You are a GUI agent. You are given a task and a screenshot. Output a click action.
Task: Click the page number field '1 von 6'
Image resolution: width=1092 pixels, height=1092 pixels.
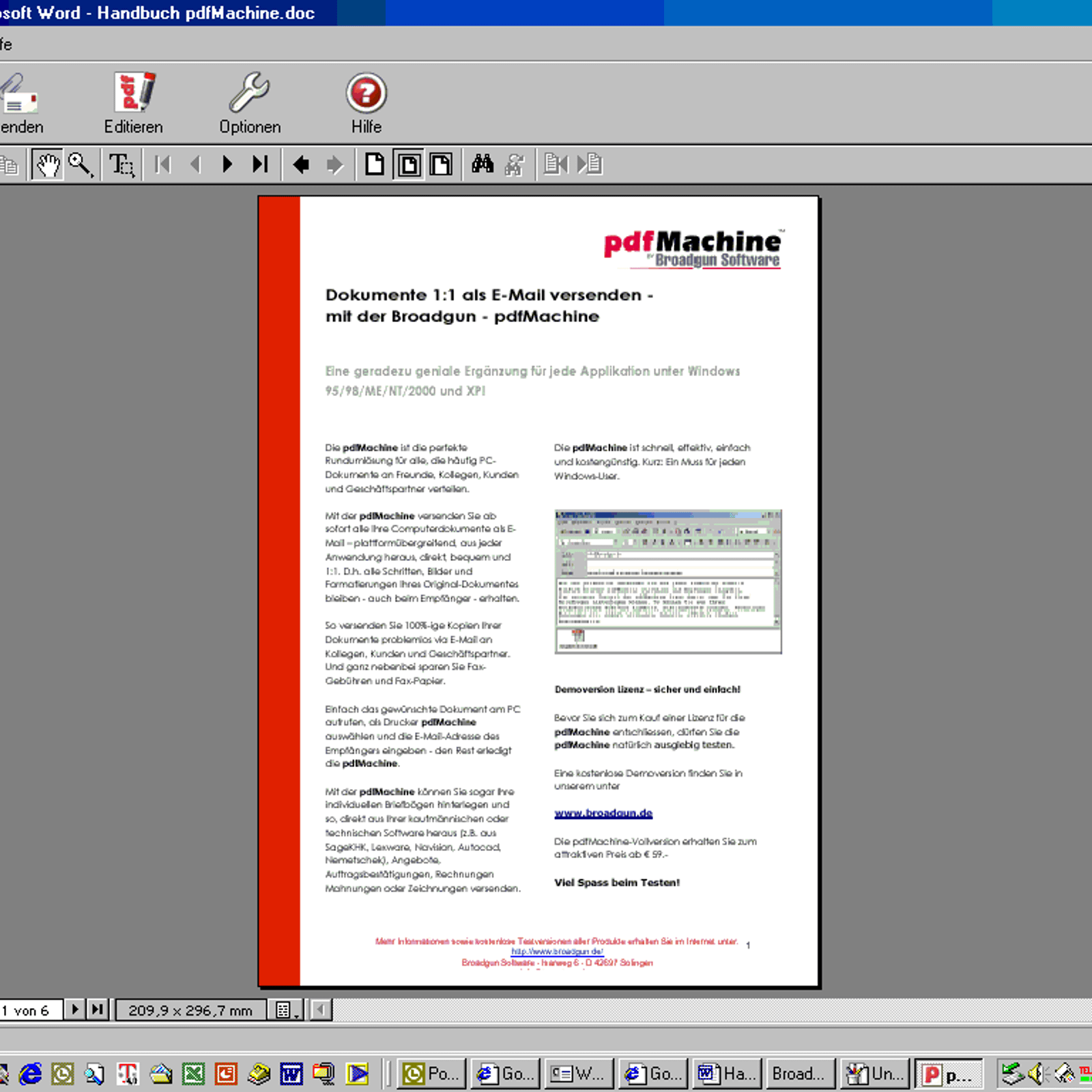(31, 1010)
